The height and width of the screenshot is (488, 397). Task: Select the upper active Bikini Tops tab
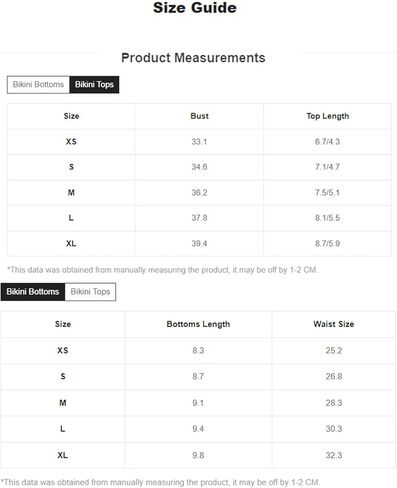pos(94,85)
